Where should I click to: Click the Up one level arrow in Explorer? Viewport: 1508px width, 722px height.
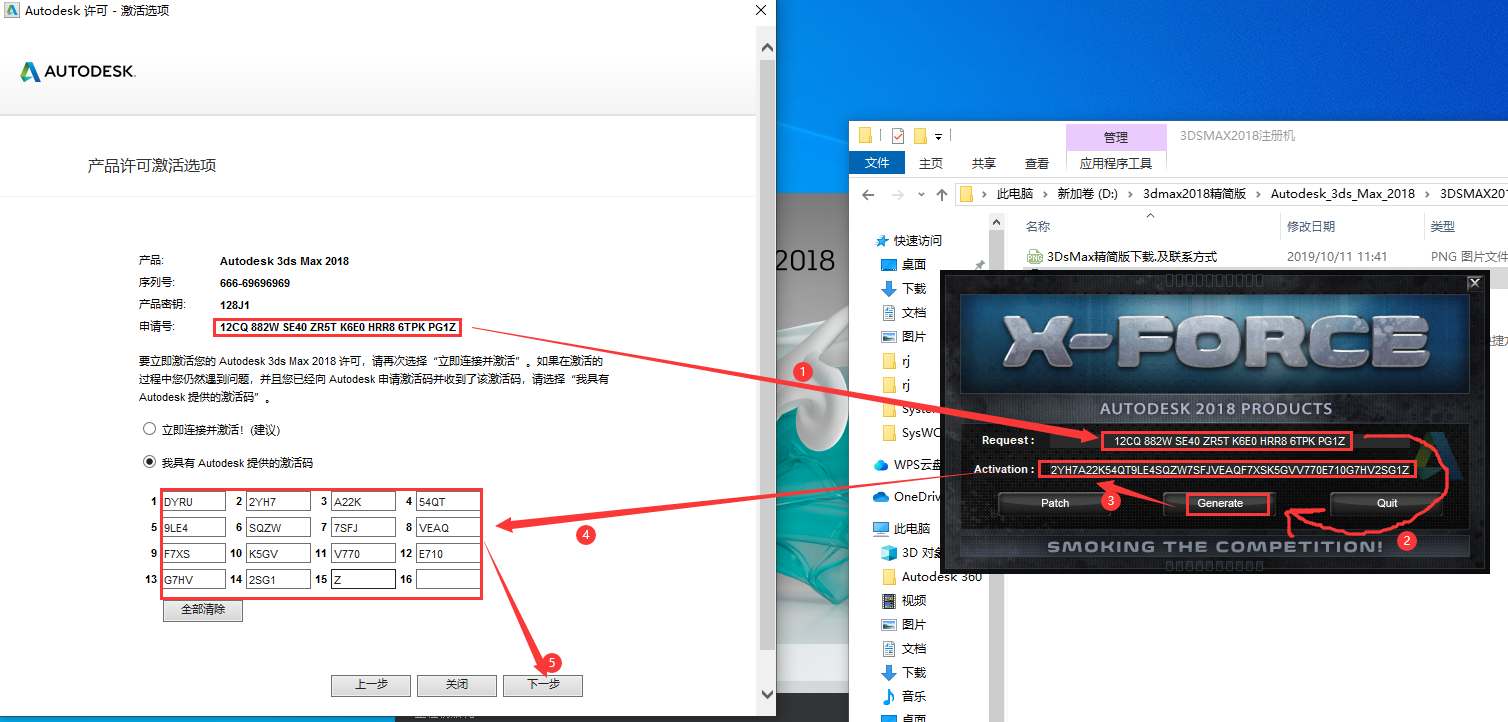[x=941, y=194]
